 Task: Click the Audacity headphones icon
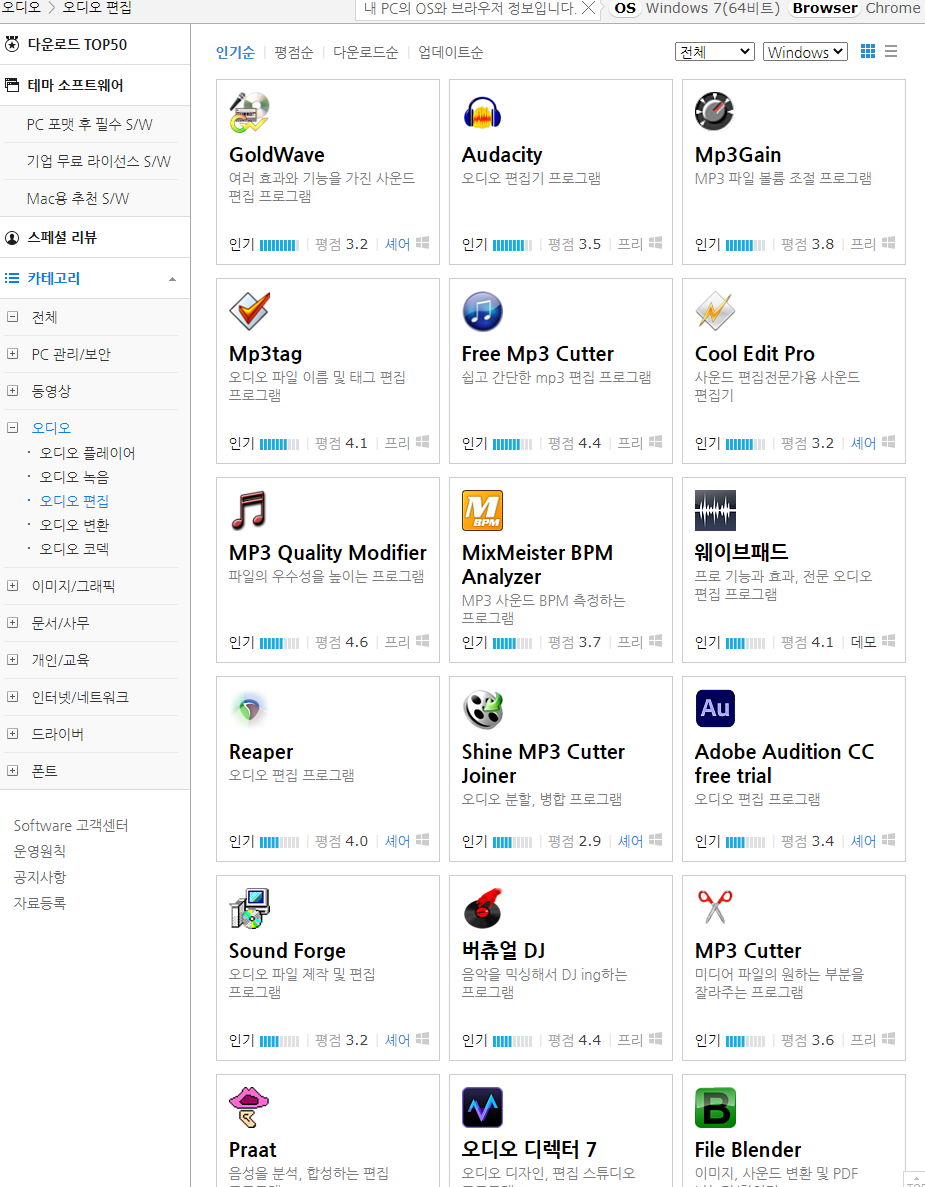pos(482,112)
